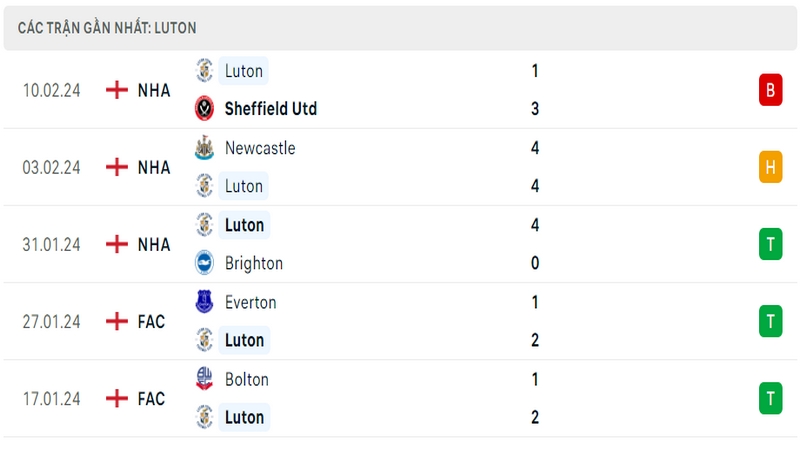This screenshot has width=800, height=450.
Task: Click England flag beside 03.02.24 NHA
Action: click(117, 167)
